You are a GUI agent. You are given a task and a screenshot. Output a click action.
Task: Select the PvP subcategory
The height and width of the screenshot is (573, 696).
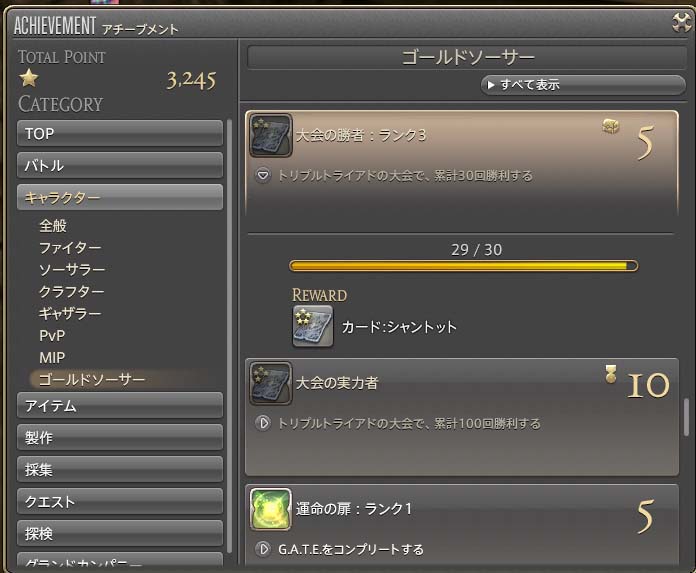tap(52, 336)
